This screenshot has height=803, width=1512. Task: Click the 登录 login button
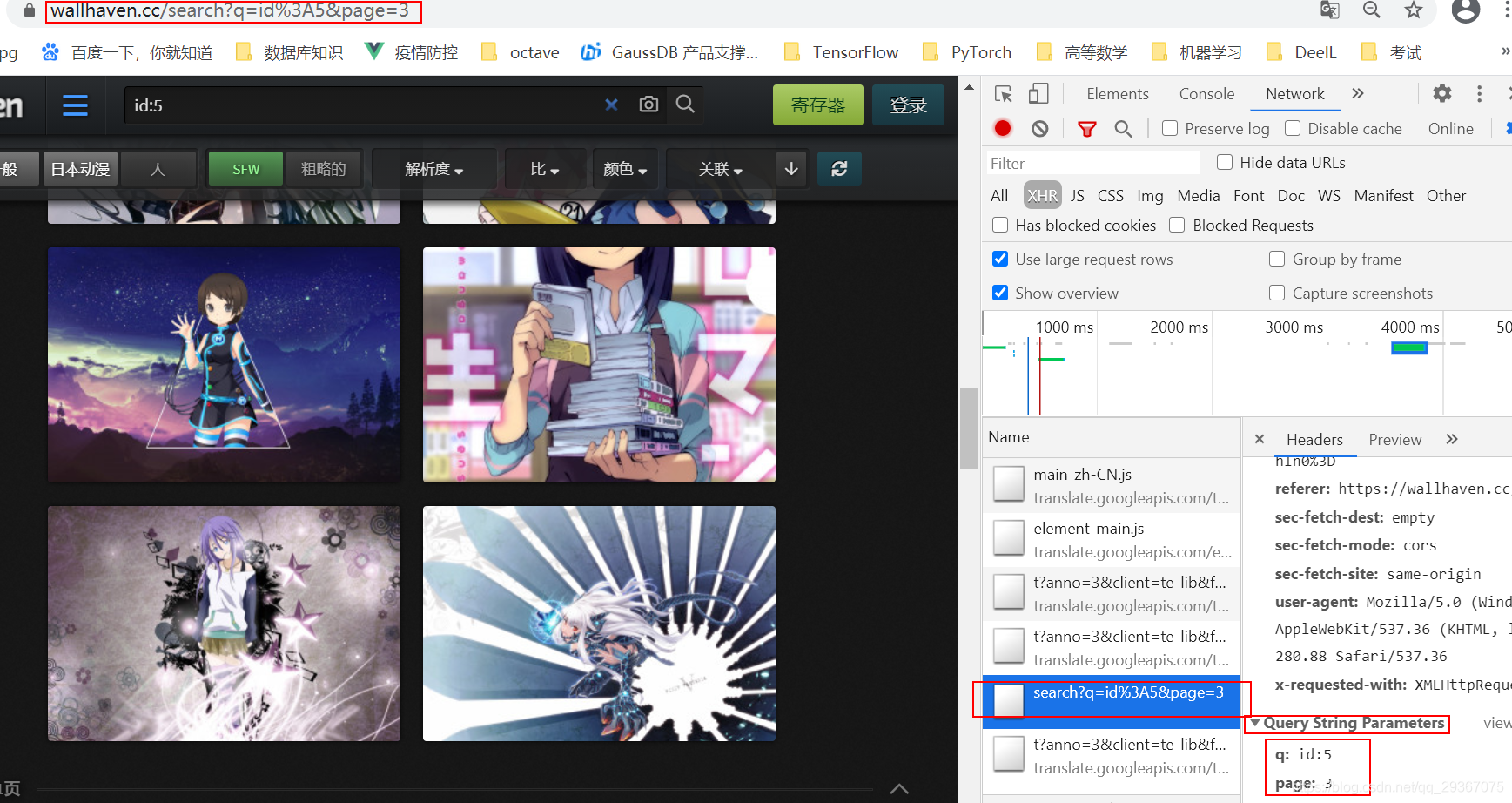[908, 105]
